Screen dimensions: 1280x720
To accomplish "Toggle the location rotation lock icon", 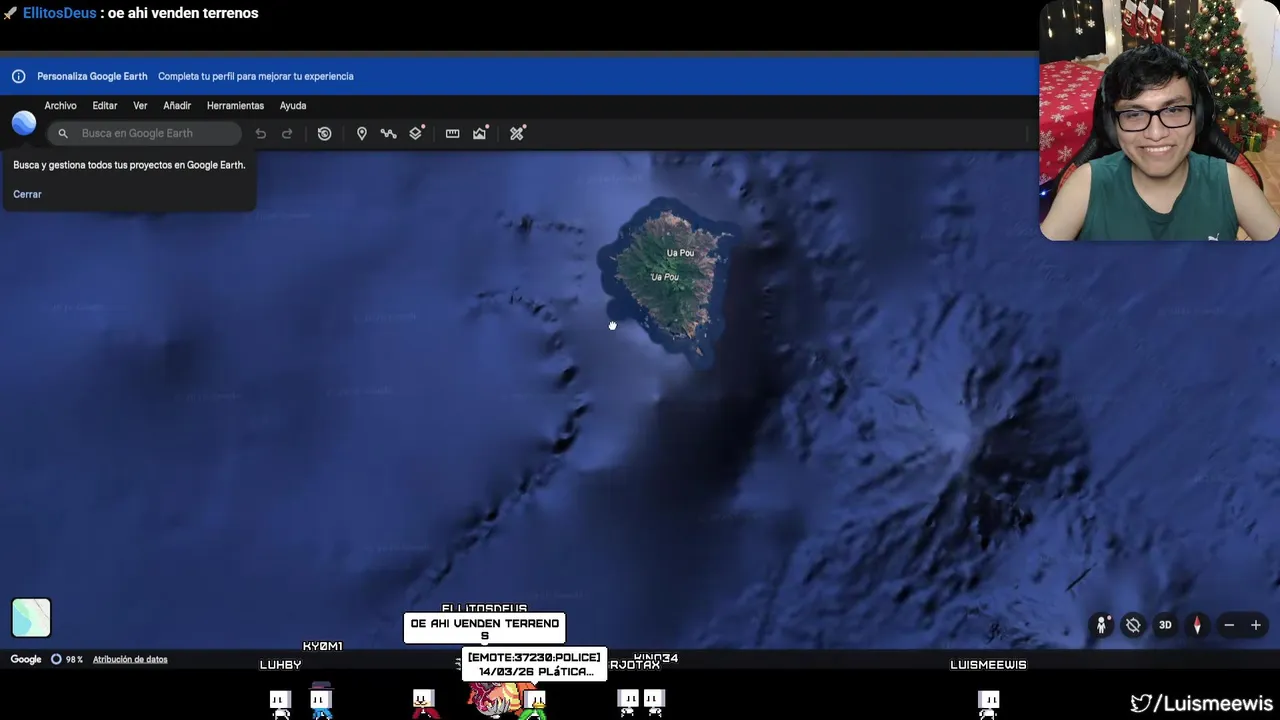I will tap(1133, 625).
